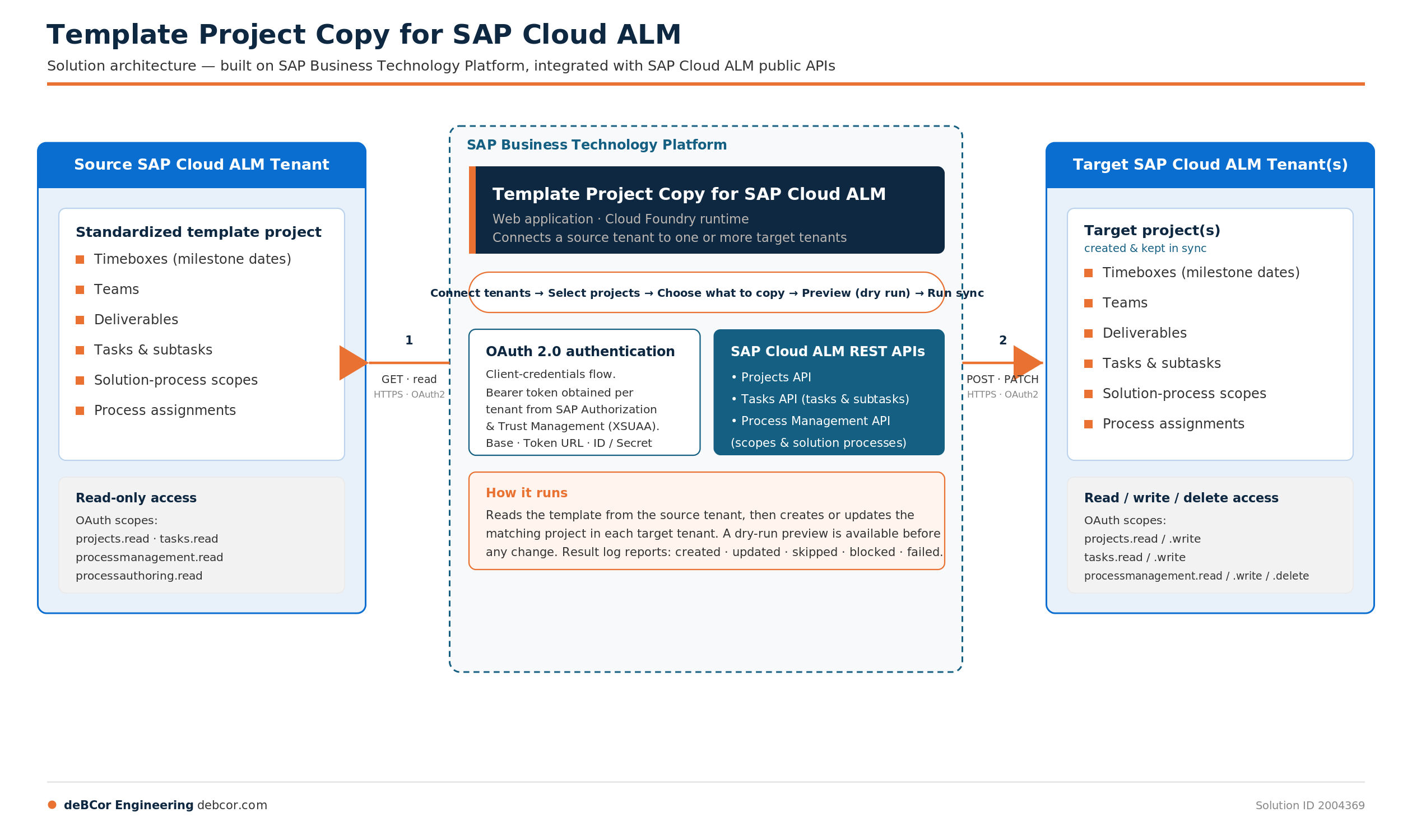Click "Timeboxes (milestone dates)" in the source tenant

point(193,259)
